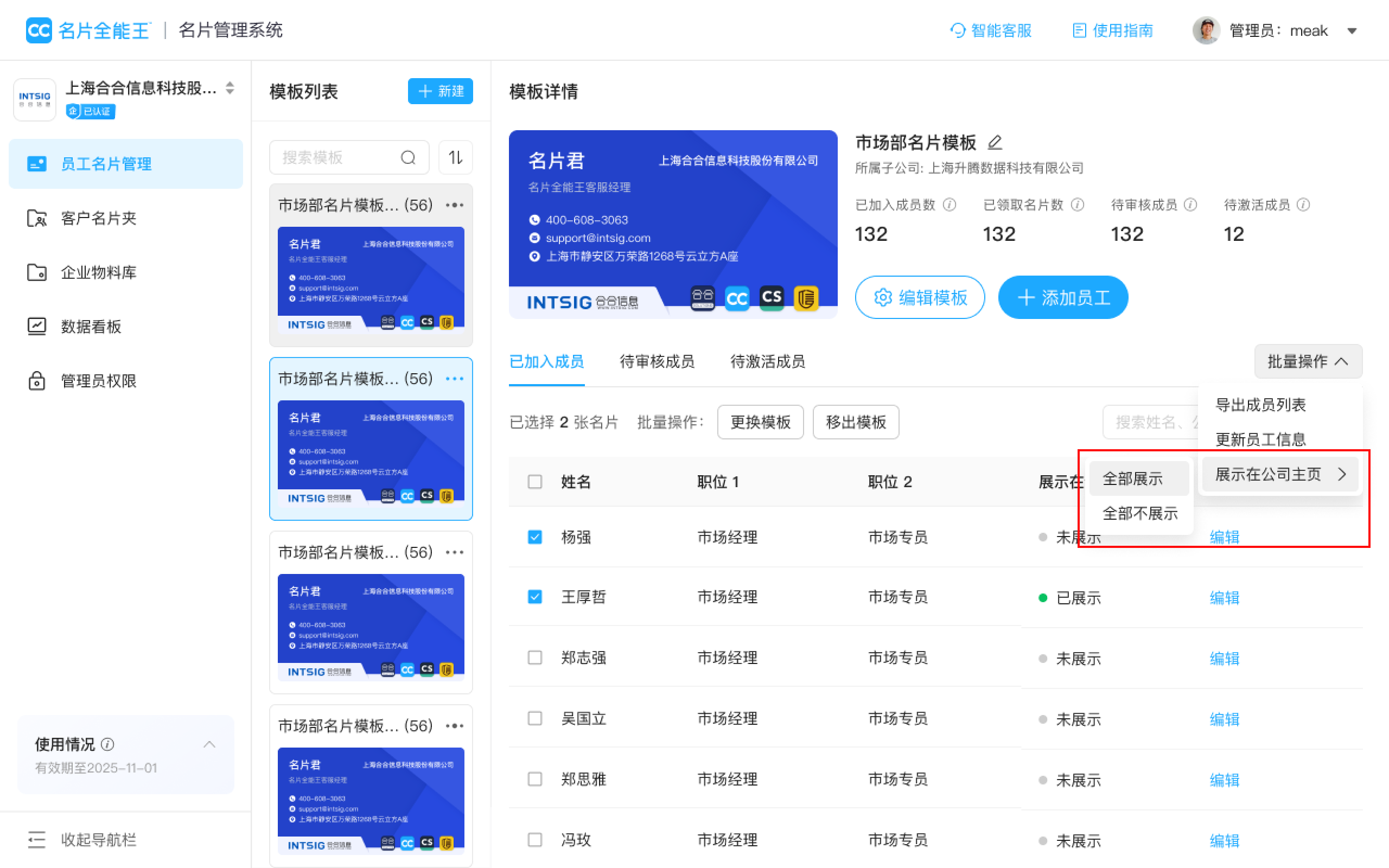Click 编辑 link for 吴国立
This screenshot has height=868, width=1389.
pos(1224,719)
